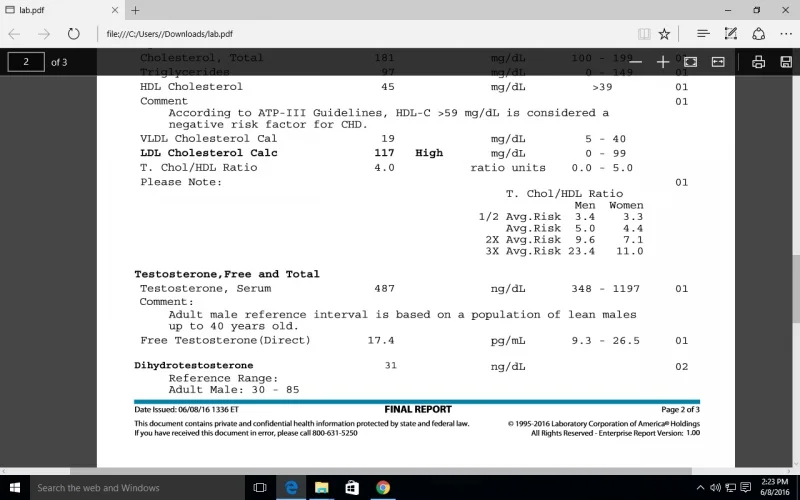Click 'HDL Cholesterol' test name
This screenshot has height=500, width=800.
(191, 86)
